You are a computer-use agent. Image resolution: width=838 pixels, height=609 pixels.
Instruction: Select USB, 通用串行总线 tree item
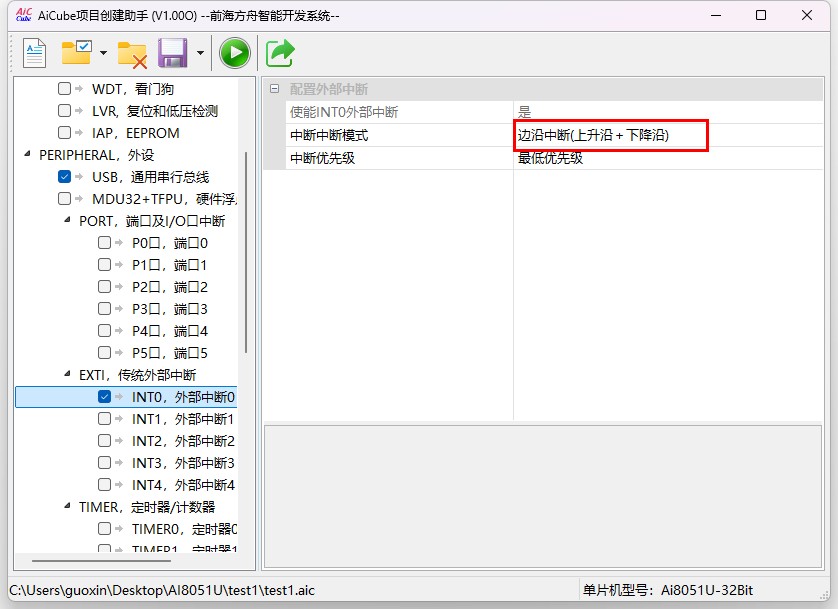[x=151, y=177]
